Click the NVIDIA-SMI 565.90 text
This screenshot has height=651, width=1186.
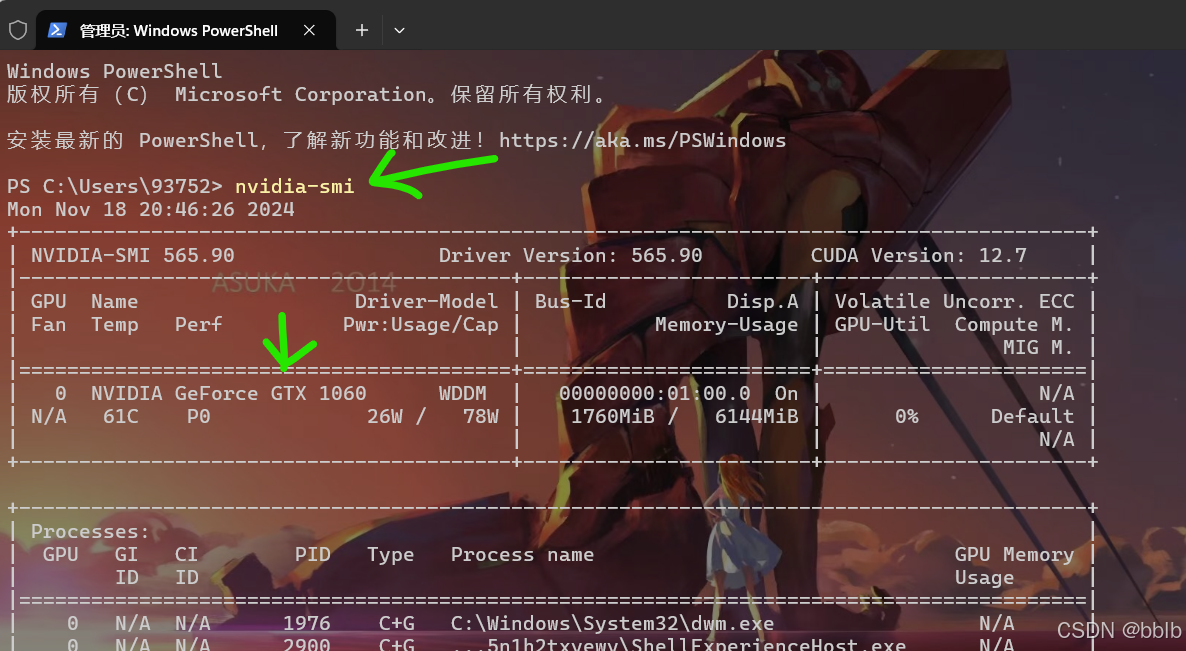[x=132, y=256]
